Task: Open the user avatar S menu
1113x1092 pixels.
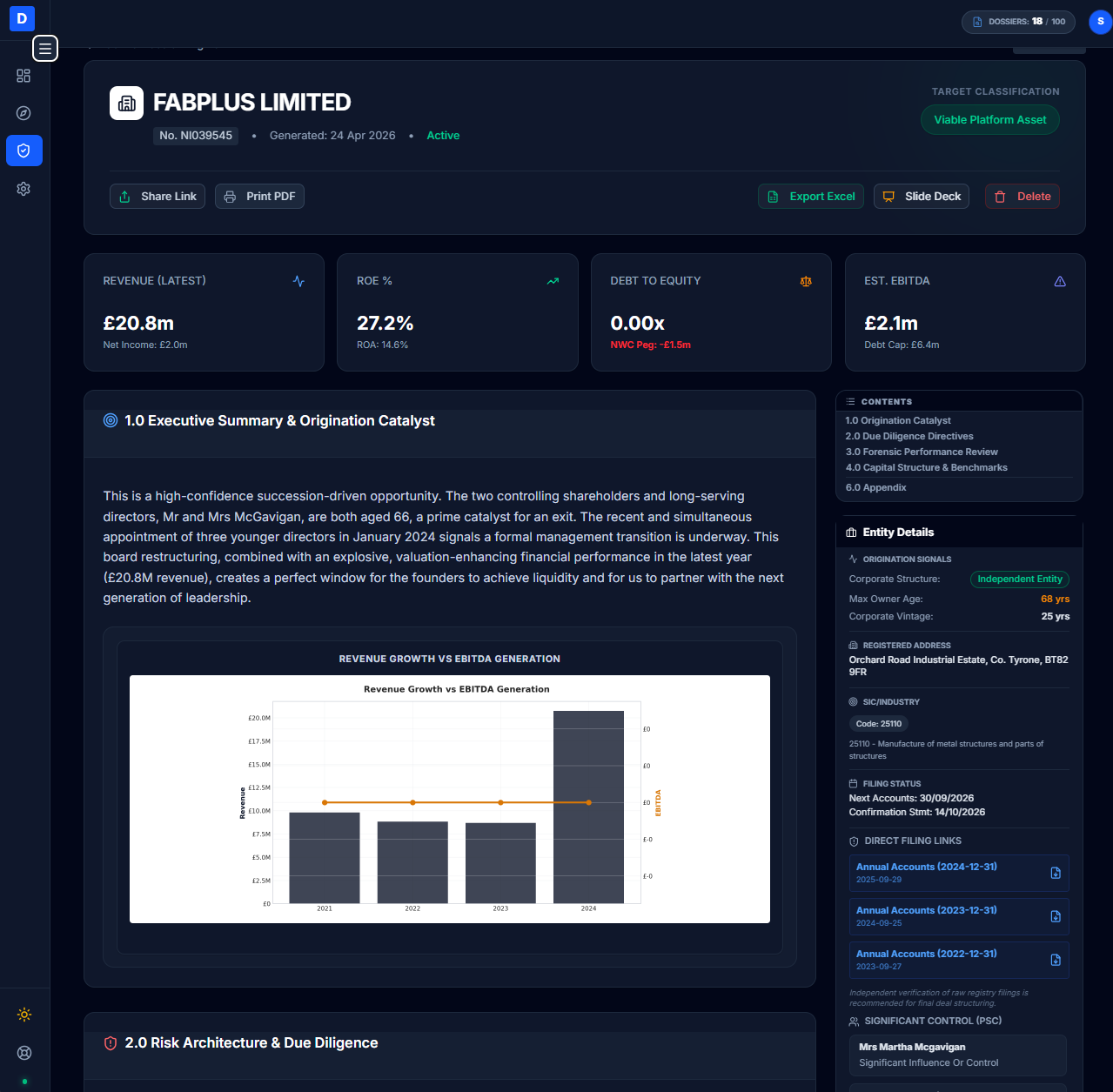Action: (1100, 22)
